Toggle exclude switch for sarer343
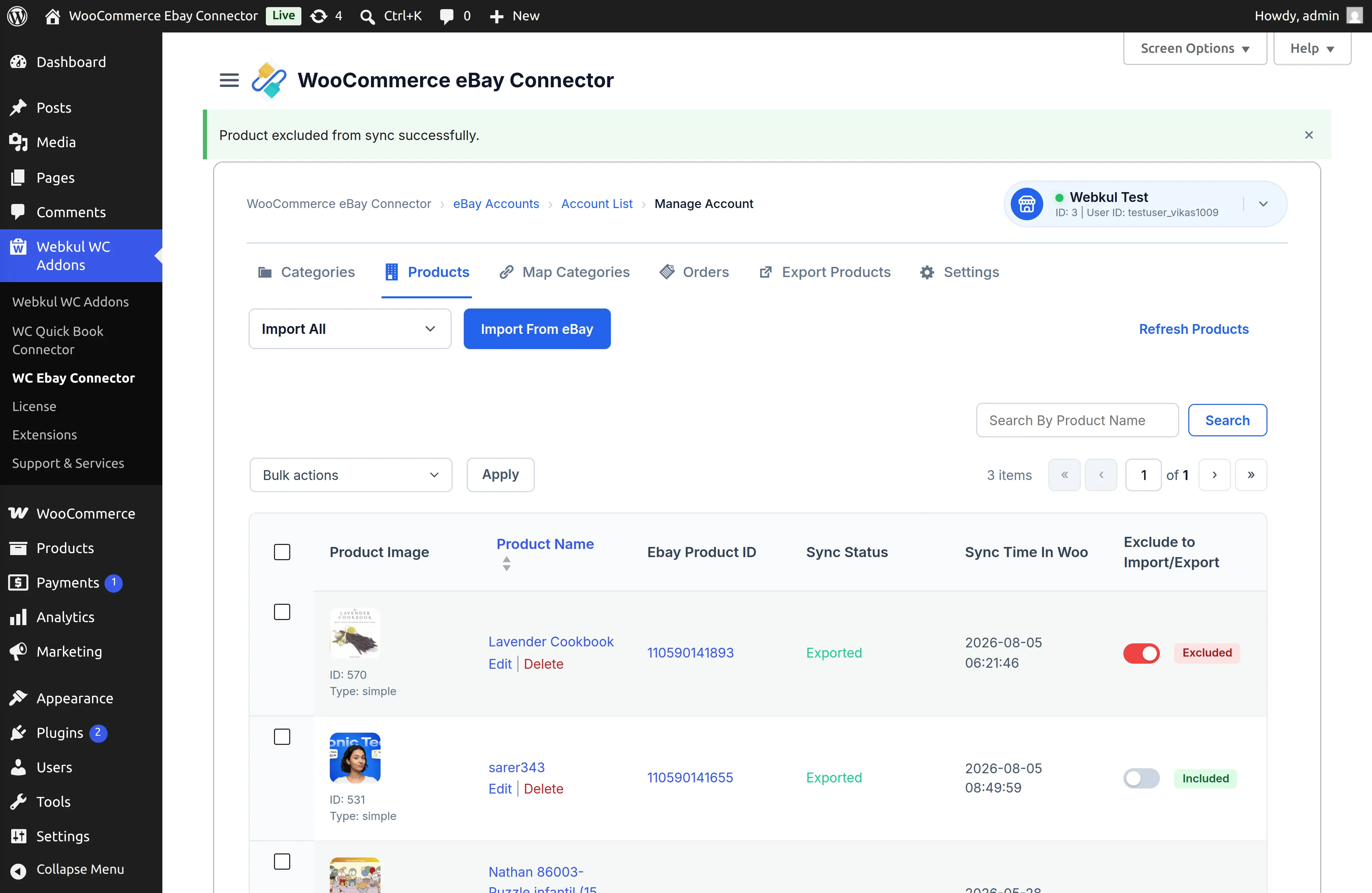The image size is (1372, 893). (1141, 778)
